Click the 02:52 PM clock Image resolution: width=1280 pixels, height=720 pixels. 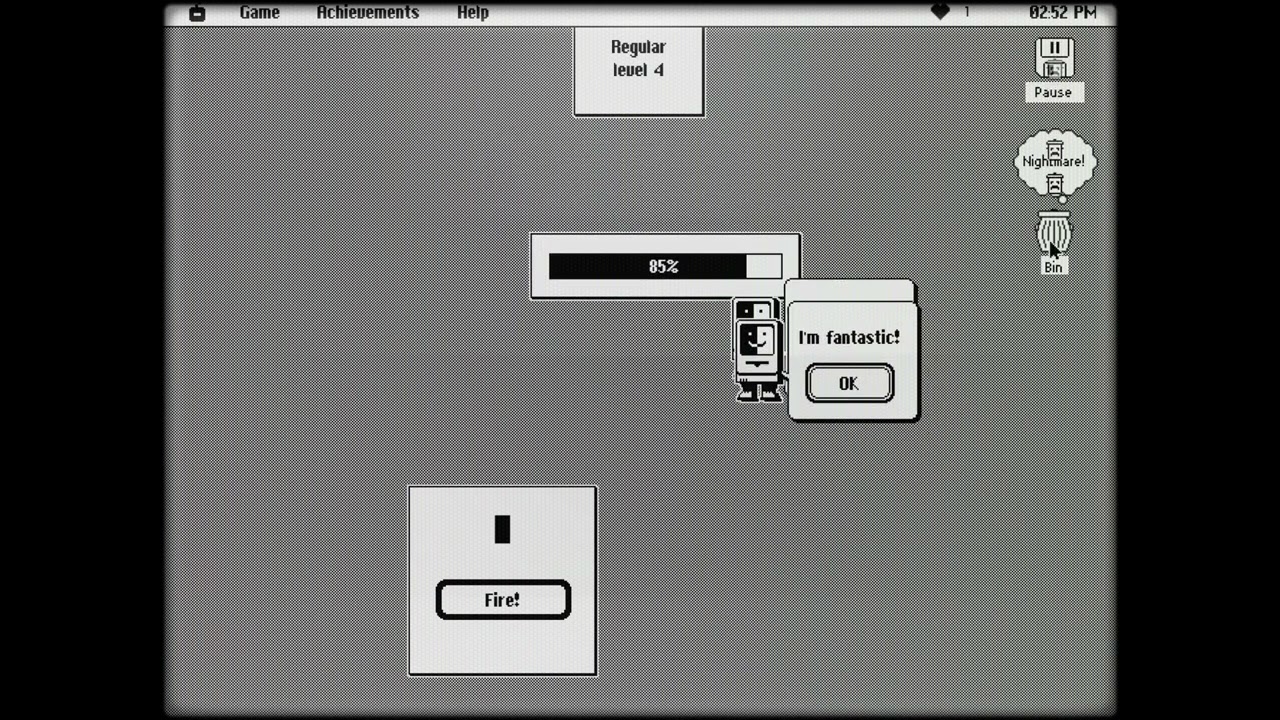[x=1062, y=12]
